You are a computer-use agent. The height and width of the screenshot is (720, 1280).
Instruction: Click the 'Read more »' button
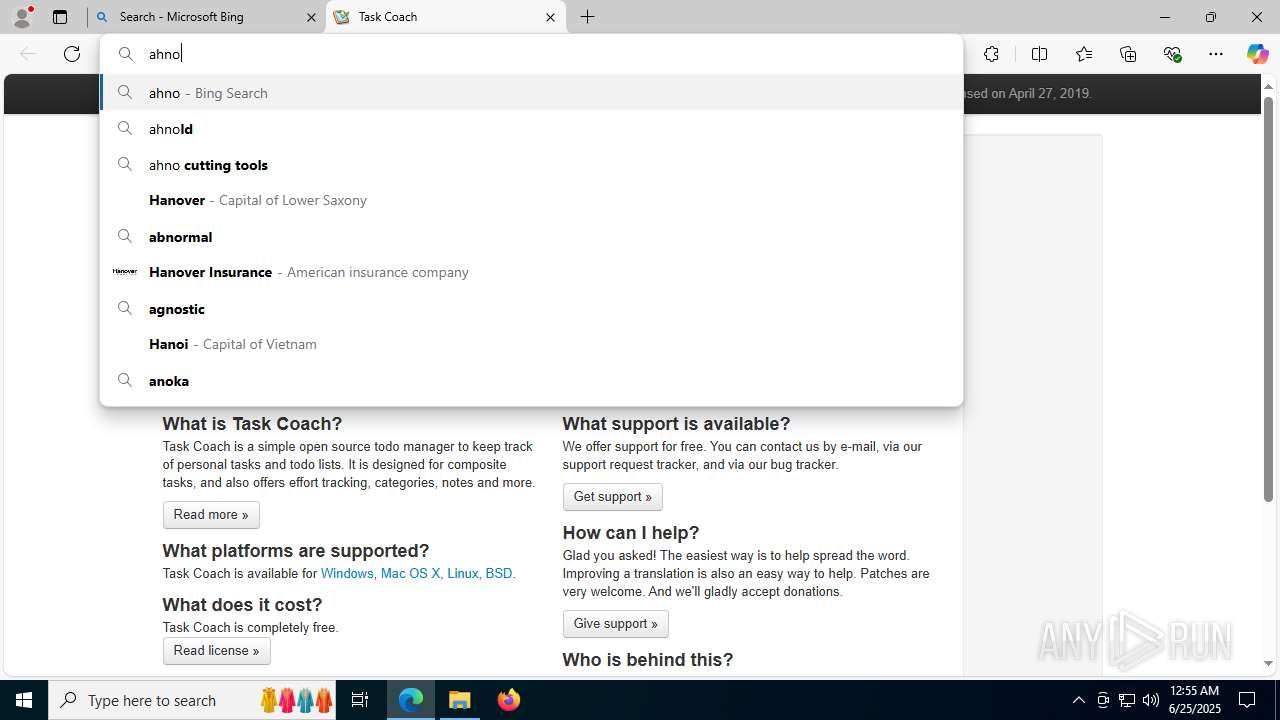[211, 515]
